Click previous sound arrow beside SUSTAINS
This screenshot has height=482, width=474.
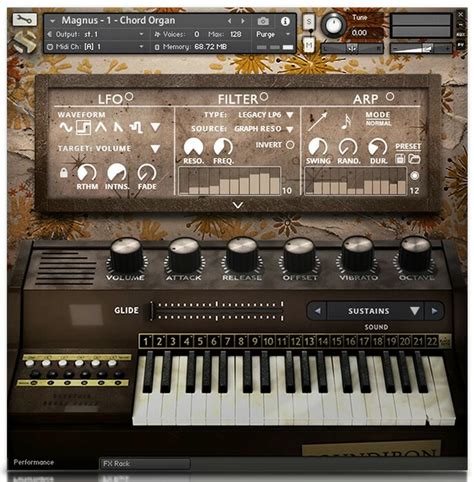coord(317,311)
